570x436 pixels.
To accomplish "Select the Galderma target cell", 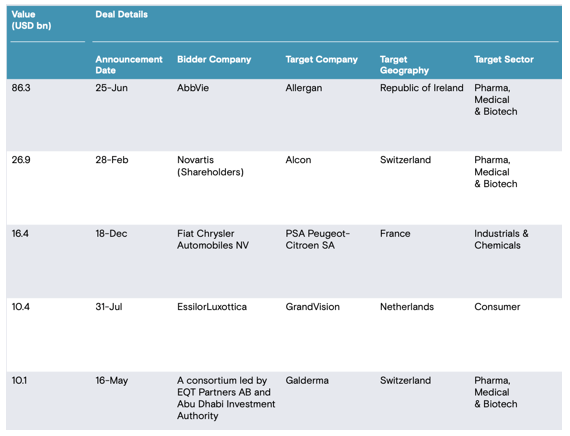I will point(307,380).
